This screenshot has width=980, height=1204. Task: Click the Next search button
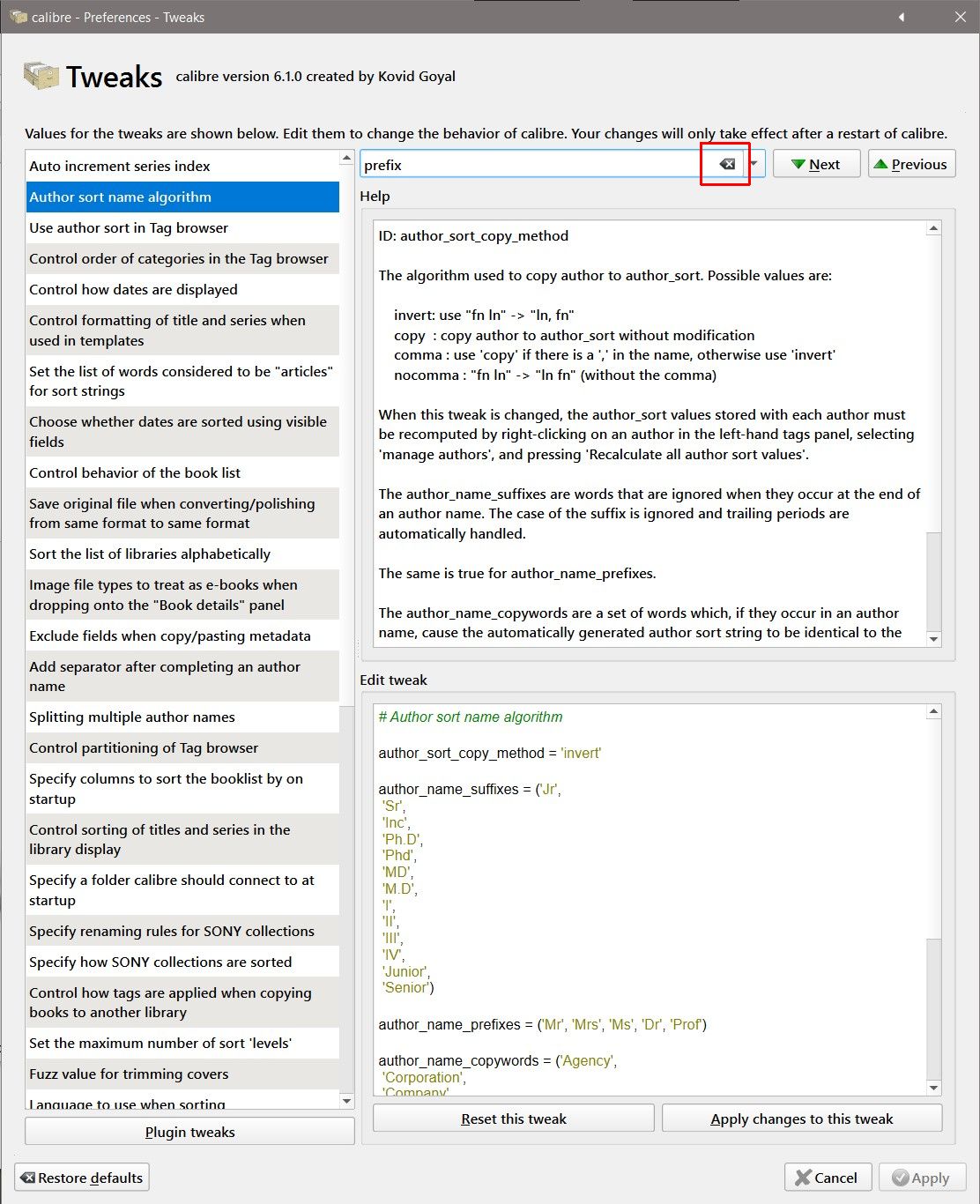click(816, 164)
